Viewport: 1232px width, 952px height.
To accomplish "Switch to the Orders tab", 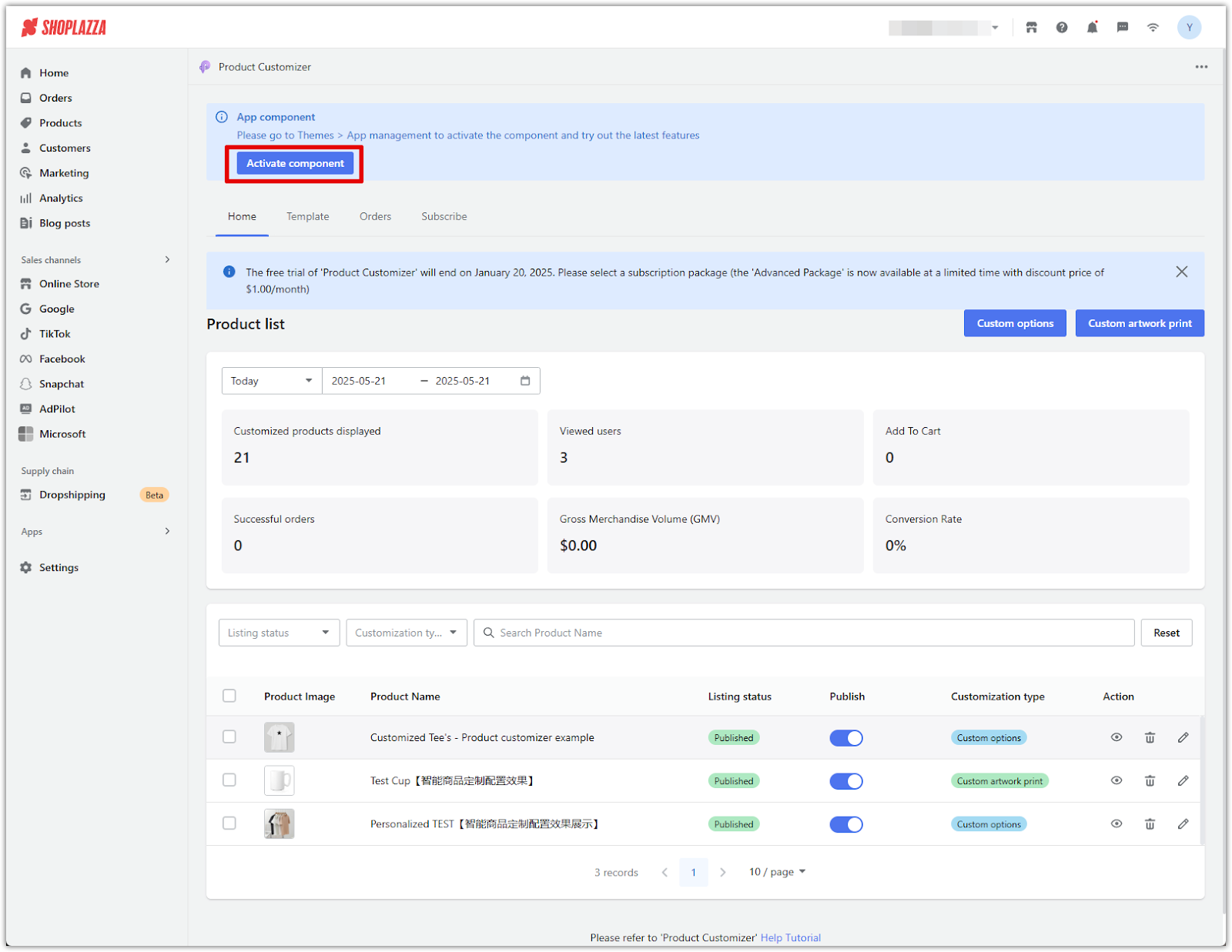I will tap(375, 216).
